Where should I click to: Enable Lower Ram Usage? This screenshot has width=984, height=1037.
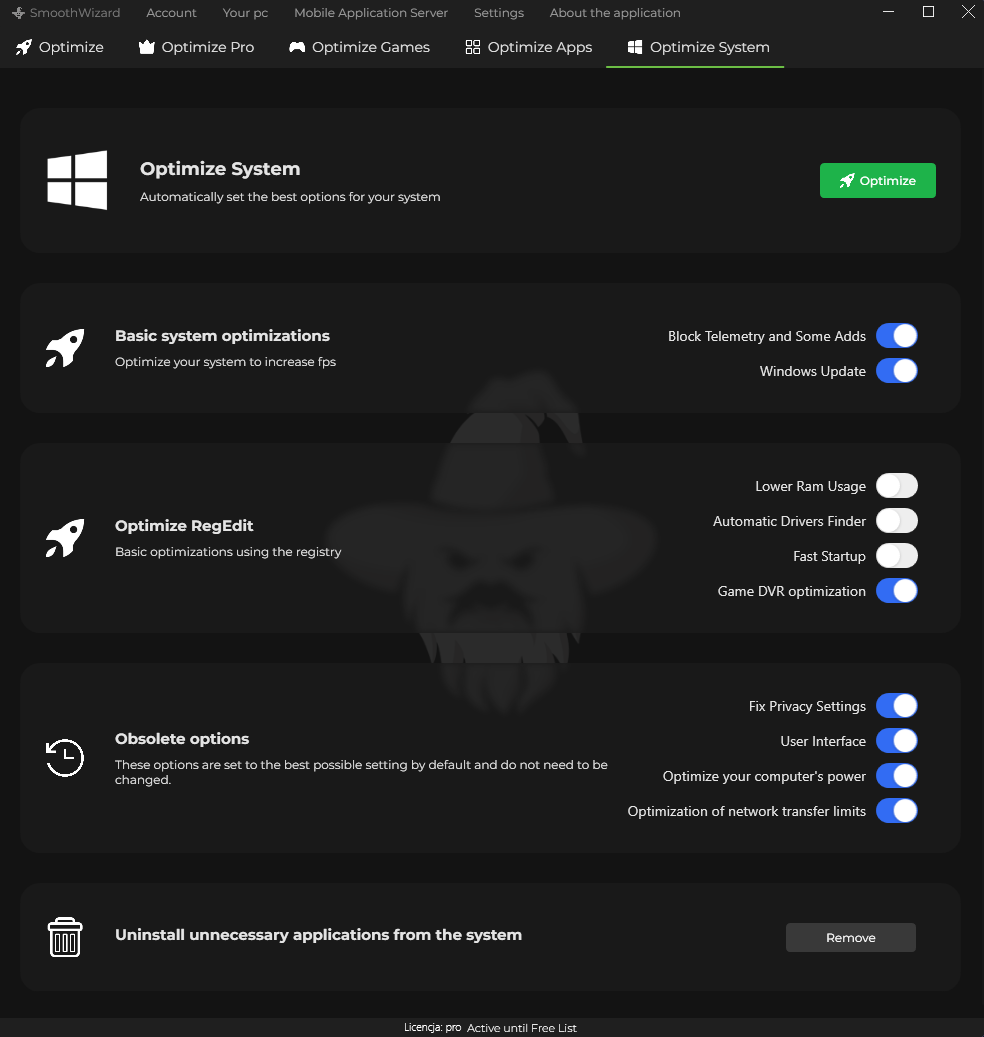tap(897, 486)
